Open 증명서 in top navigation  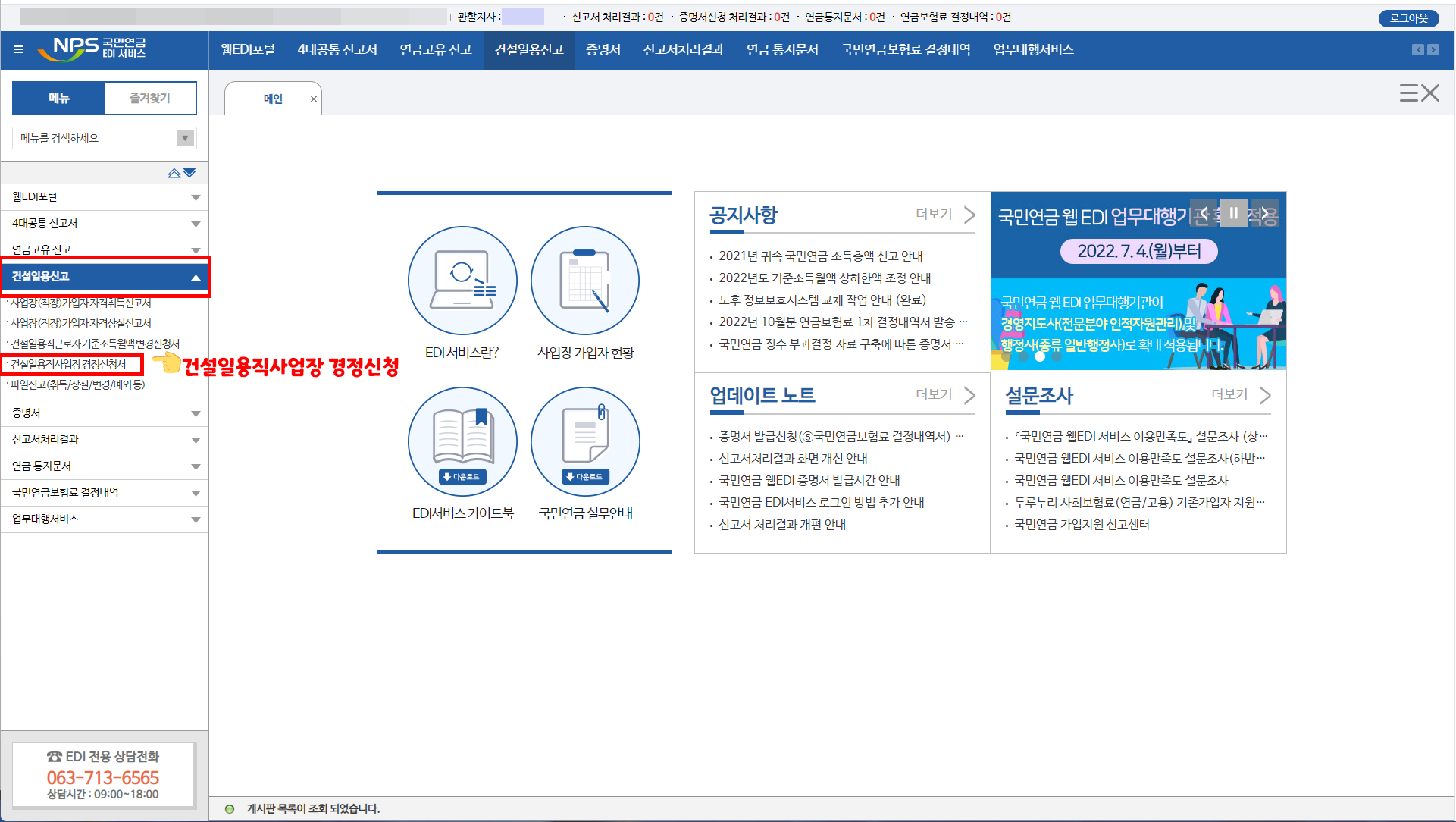603,50
